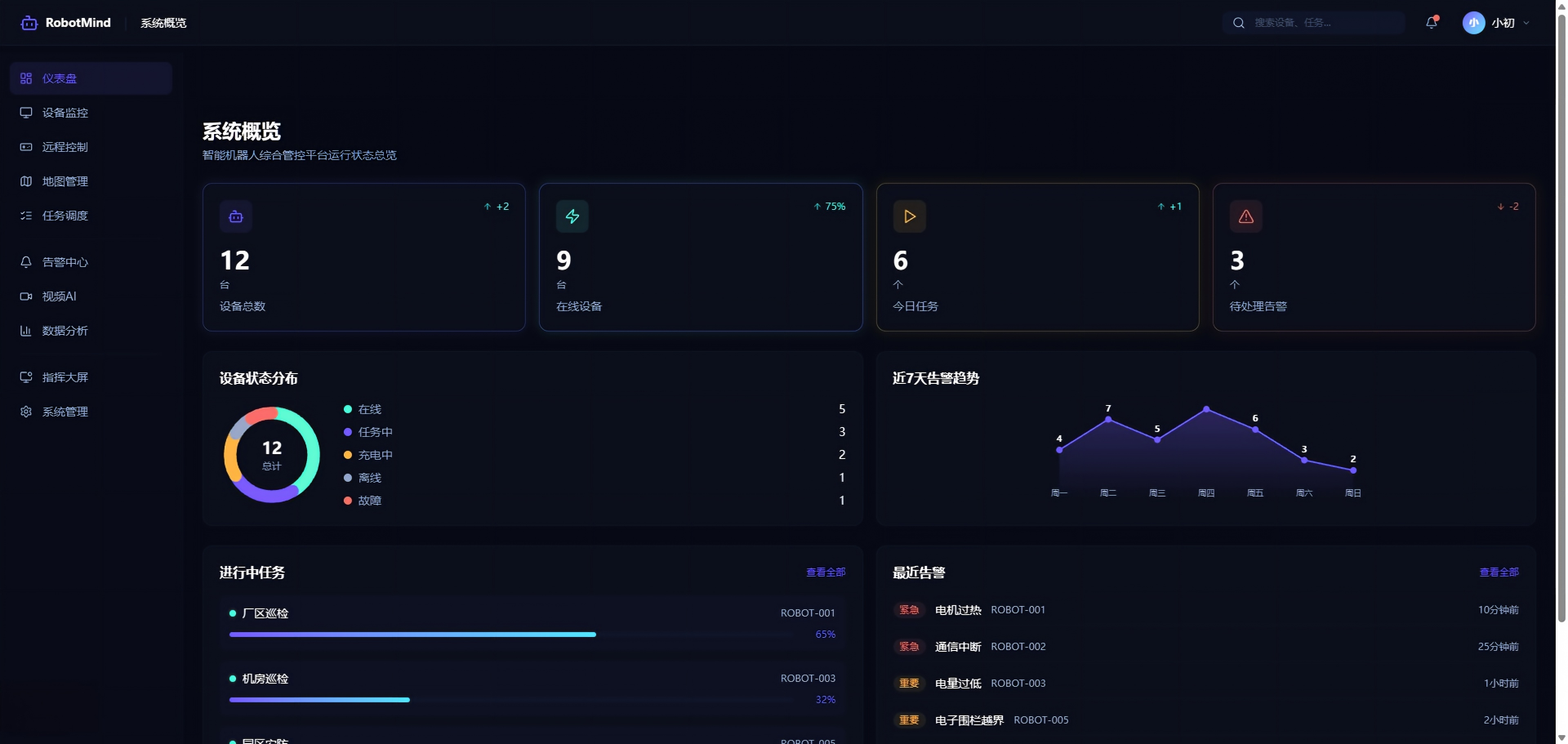This screenshot has height=744, width=1568.
Task: Click 查看全部 in 进行中任务 panel
Action: (826, 572)
